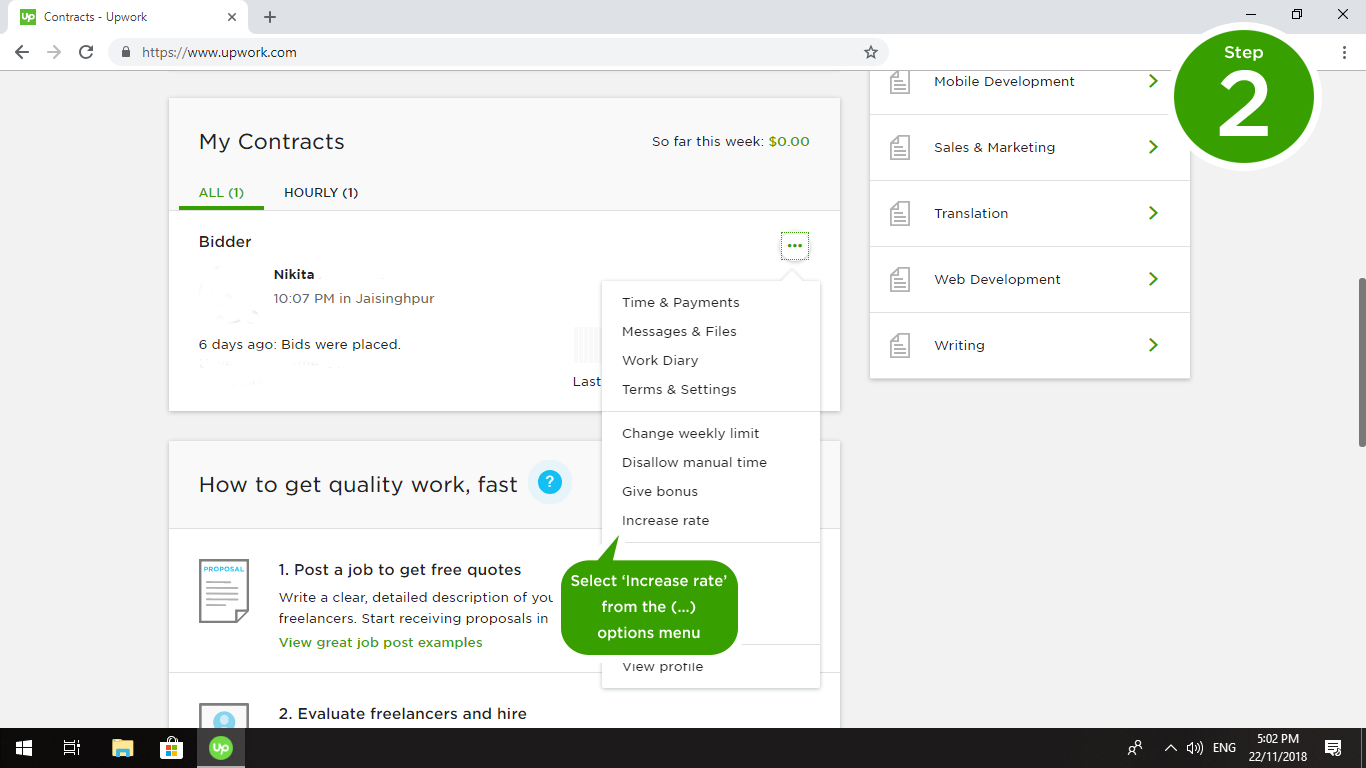Click the blue question mark help icon

(549, 482)
